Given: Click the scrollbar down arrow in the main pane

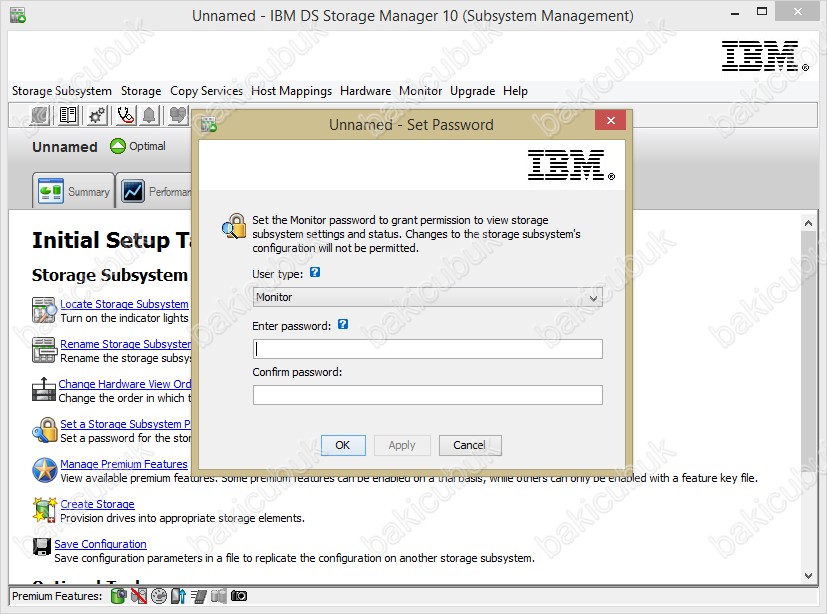Looking at the screenshot, I should click(809, 576).
